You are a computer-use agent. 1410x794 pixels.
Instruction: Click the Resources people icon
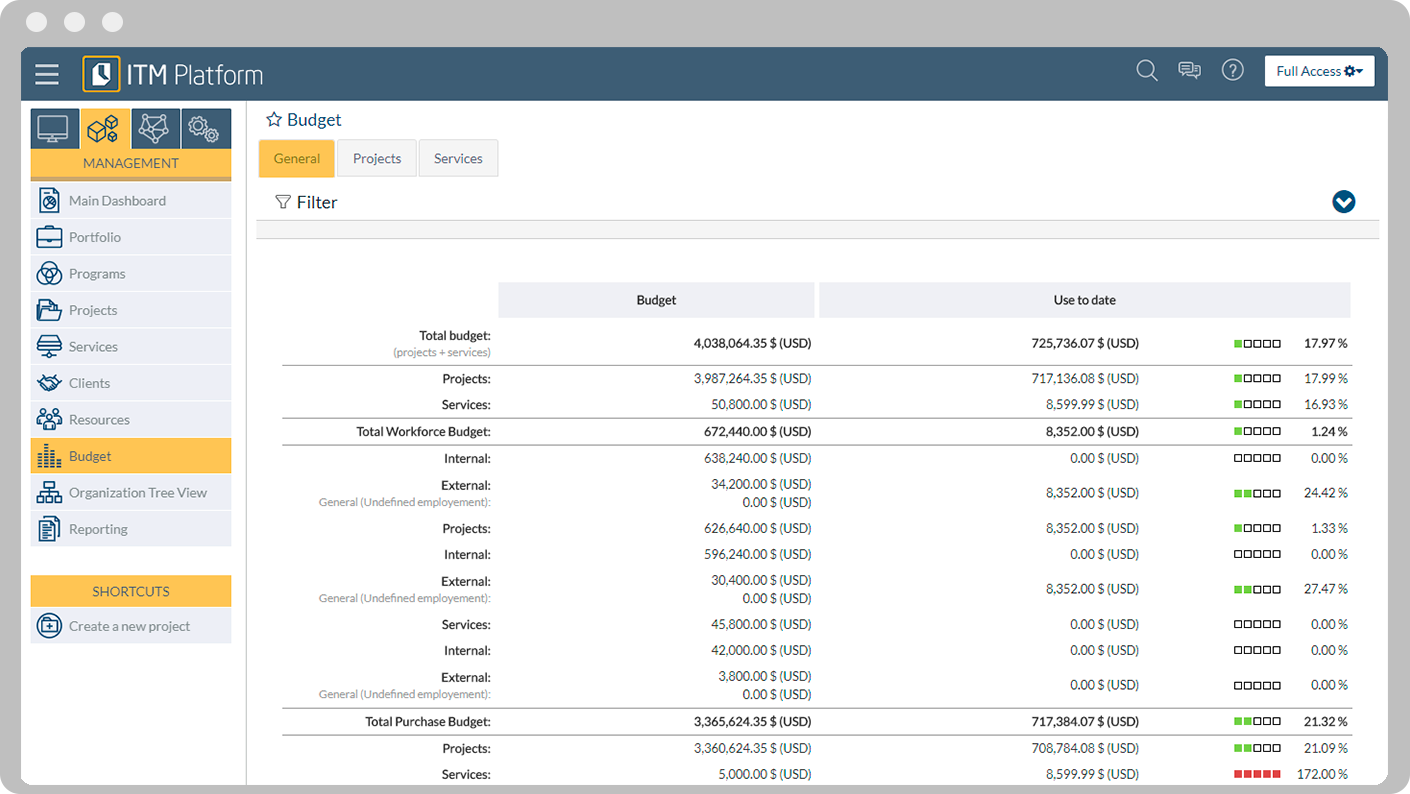(49, 419)
